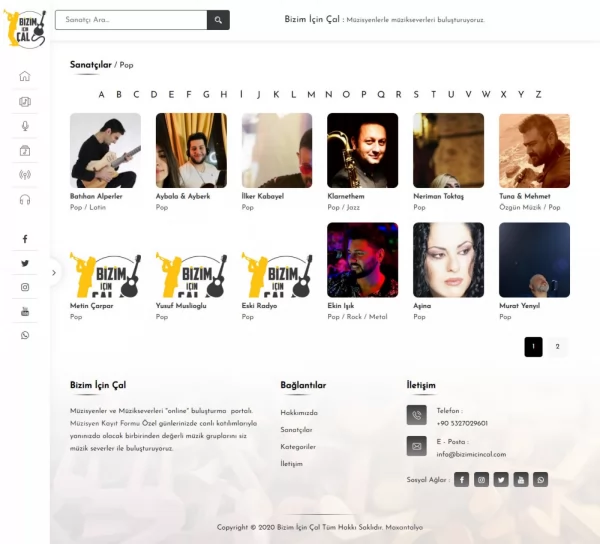
Task: Click the search magnifier button
Action: click(218, 20)
